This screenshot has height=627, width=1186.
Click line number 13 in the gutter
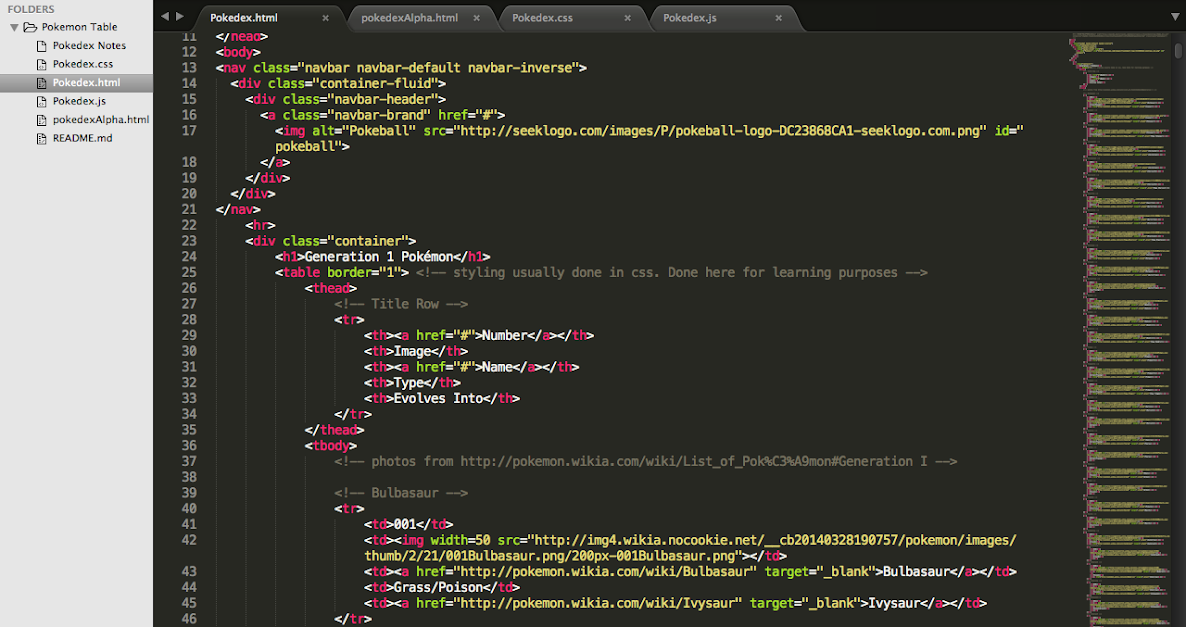coord(188,68)
